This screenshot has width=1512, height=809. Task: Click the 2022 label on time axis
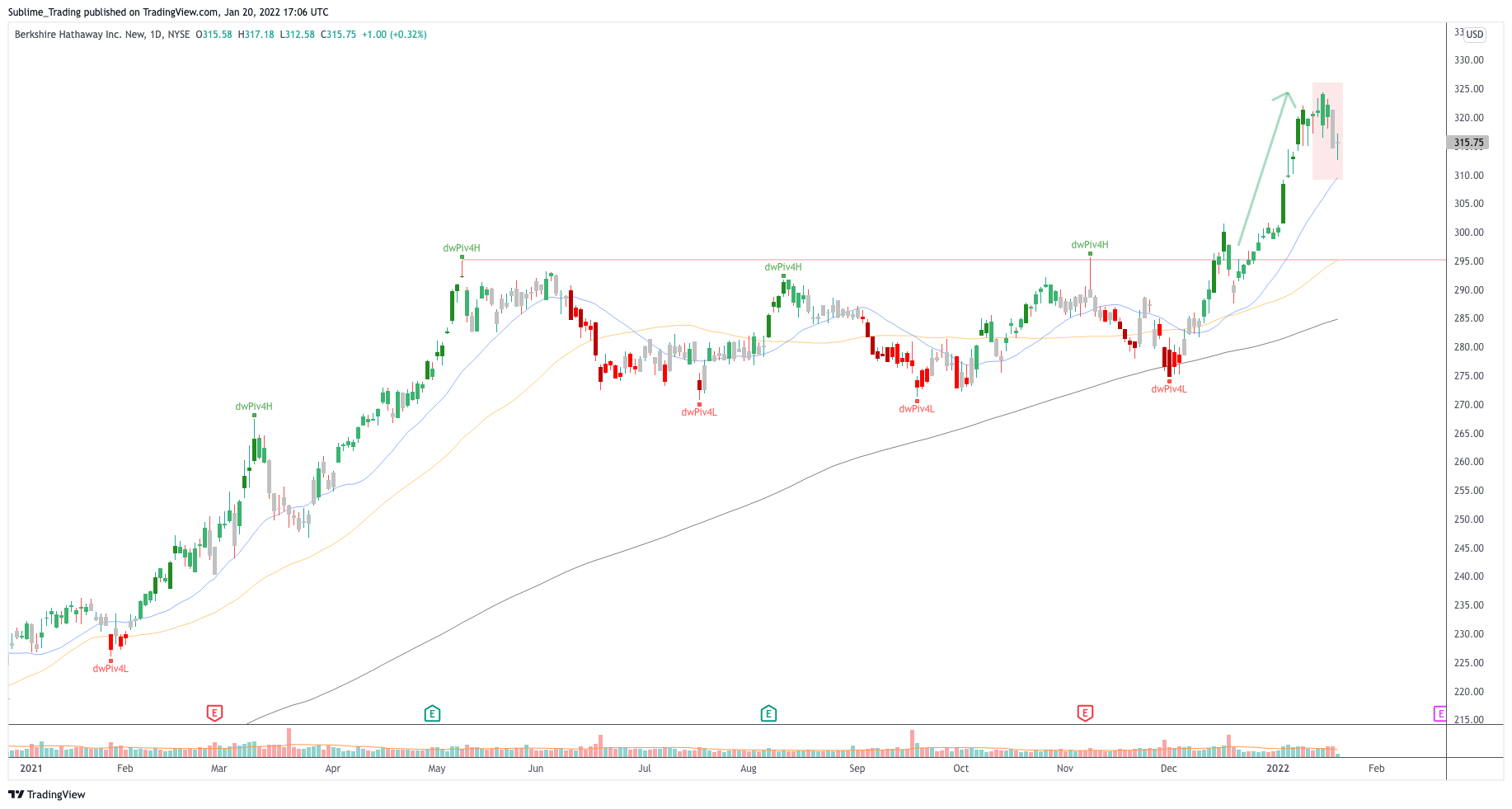pos(1278,769)
